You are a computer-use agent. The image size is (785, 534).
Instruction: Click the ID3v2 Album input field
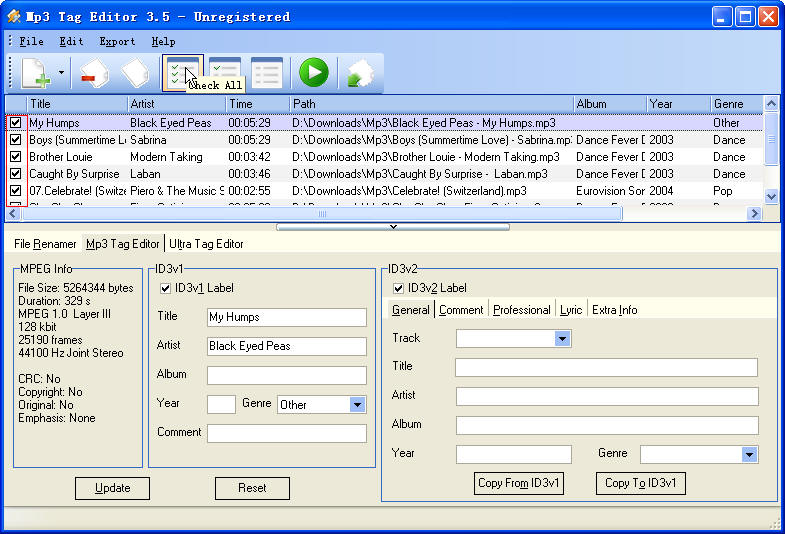tap(607, 425)
